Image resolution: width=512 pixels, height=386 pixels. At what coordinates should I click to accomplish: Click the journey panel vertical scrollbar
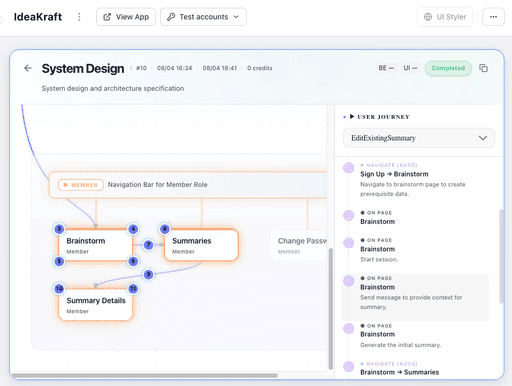pyautogui.click(x=501, y=256)
